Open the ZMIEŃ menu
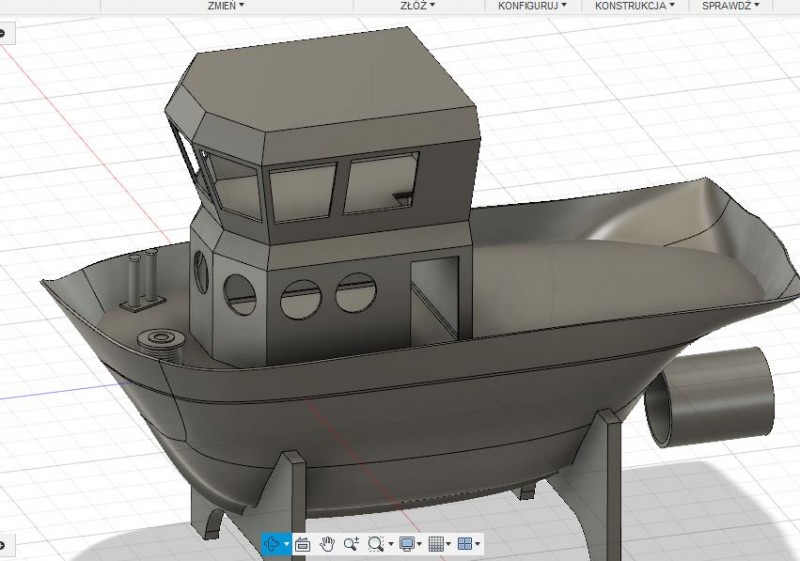Image resolution: width=800 pixels, height=561 pixels. coord(226,6)
